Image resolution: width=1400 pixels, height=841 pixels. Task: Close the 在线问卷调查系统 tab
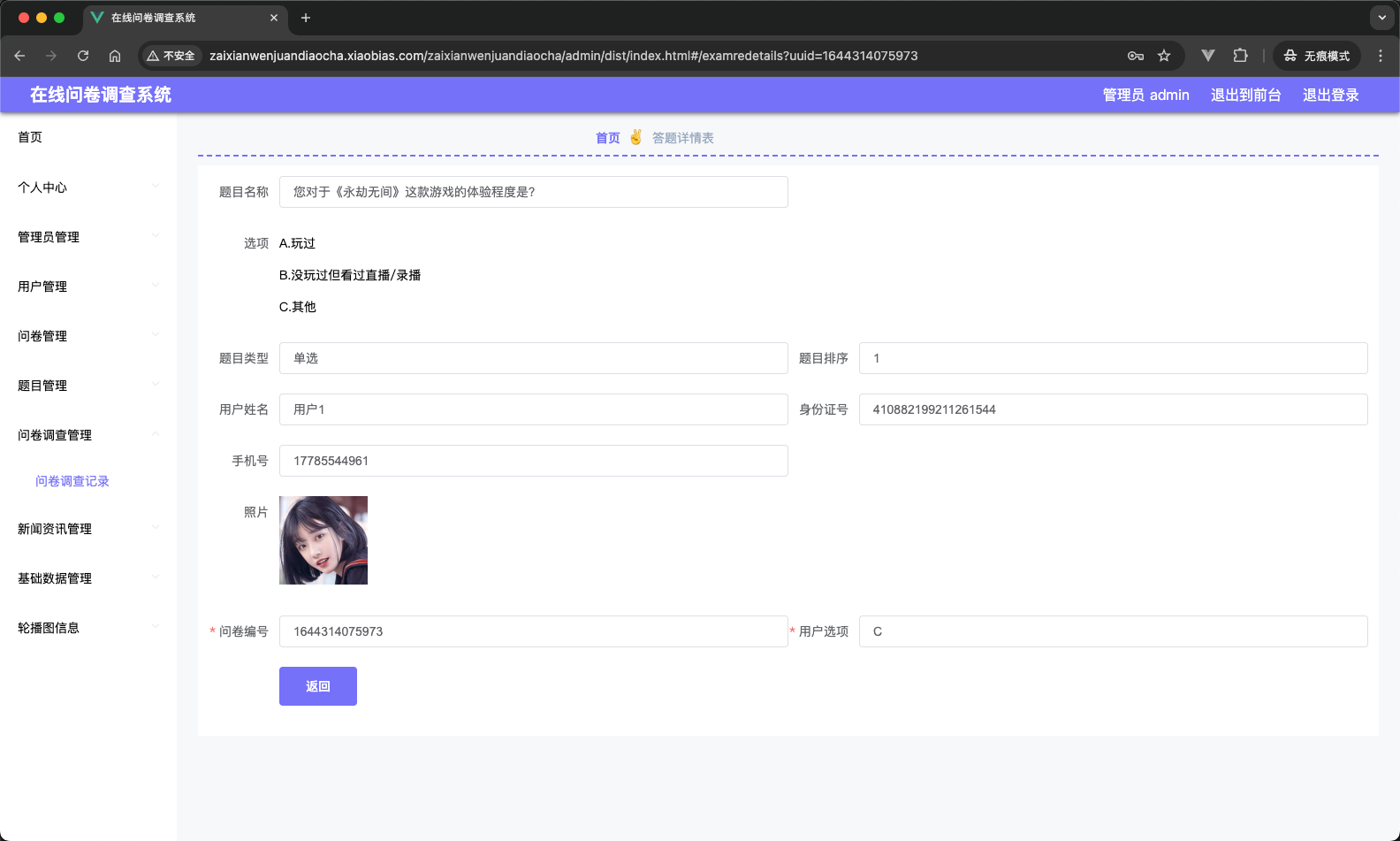coord(274,18)
